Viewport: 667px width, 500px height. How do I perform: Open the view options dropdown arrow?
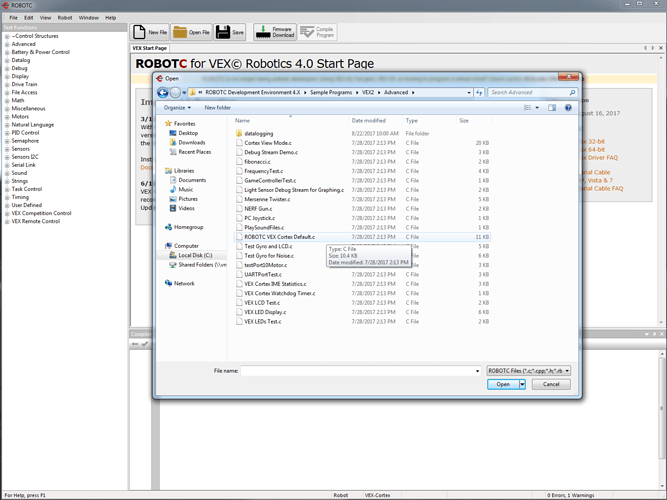537,108
